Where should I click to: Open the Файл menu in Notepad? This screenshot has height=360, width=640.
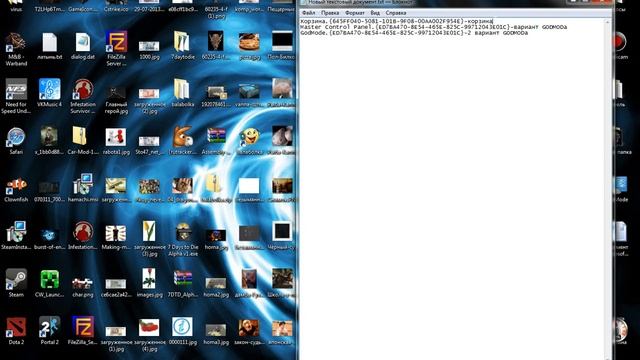[x=308, y=13]
